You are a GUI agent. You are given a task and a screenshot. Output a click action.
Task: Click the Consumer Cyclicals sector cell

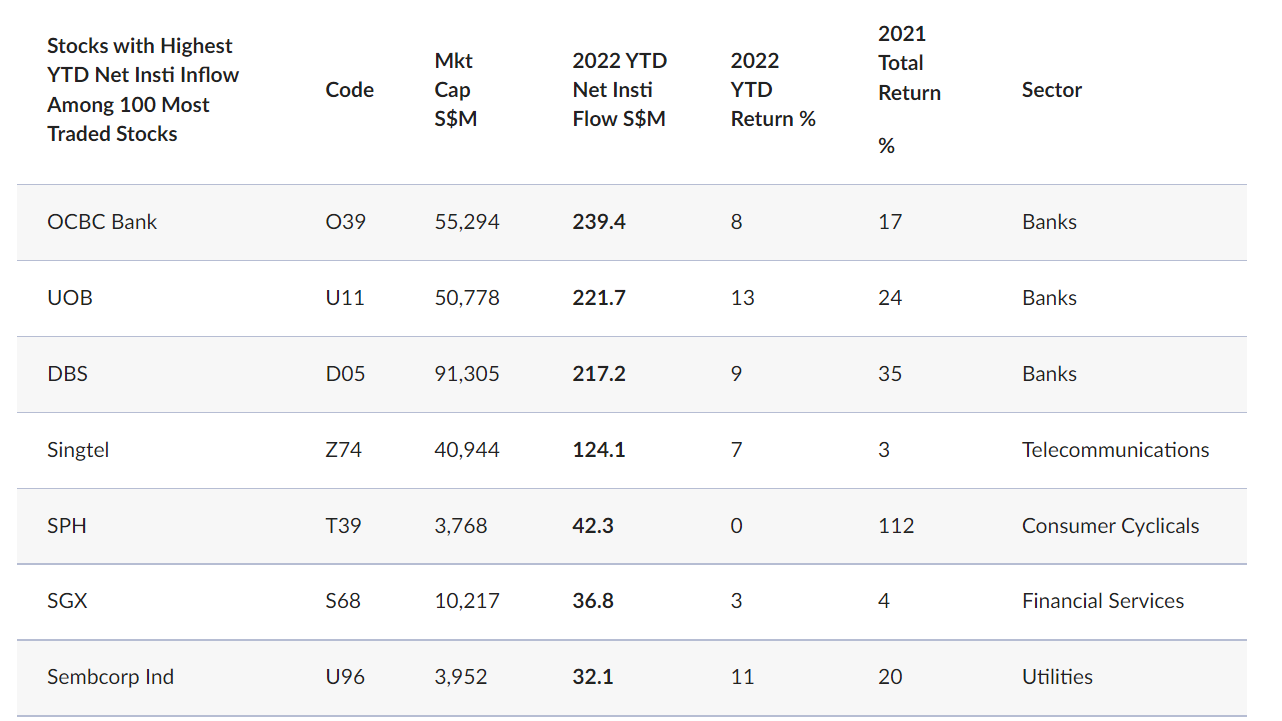pos(1110,526)
